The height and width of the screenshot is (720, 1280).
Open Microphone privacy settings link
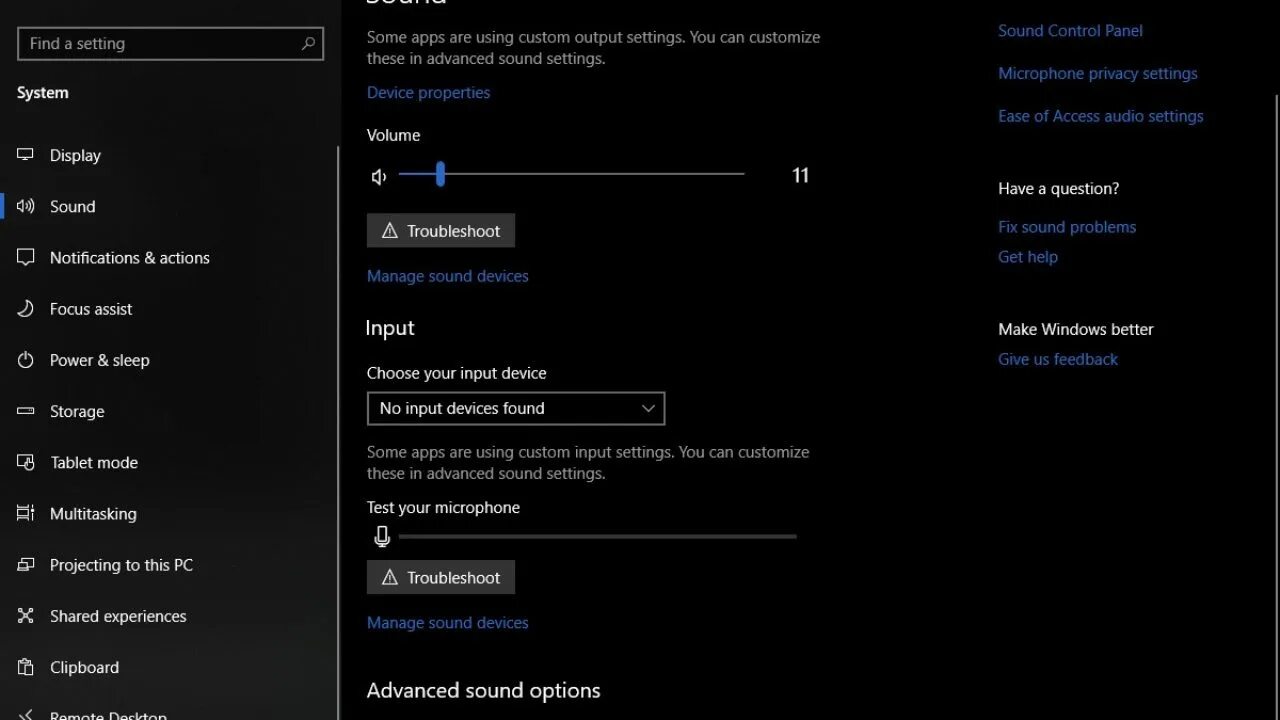[1097, 73]
